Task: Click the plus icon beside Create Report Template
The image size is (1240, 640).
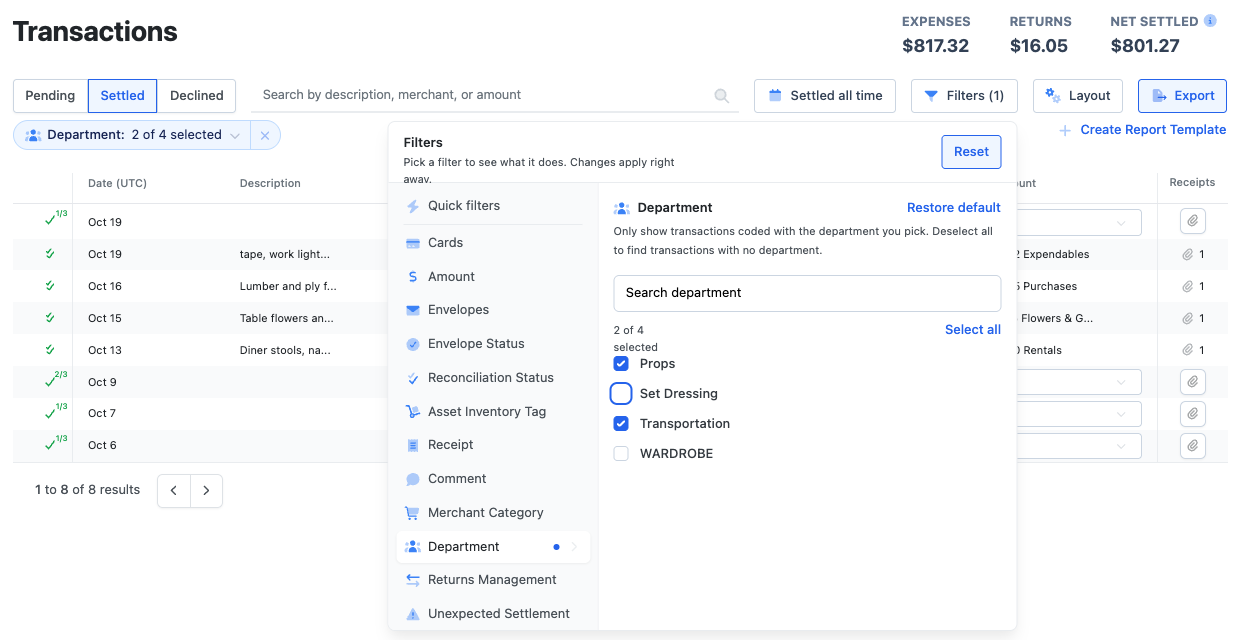Action: point(1065,130)
